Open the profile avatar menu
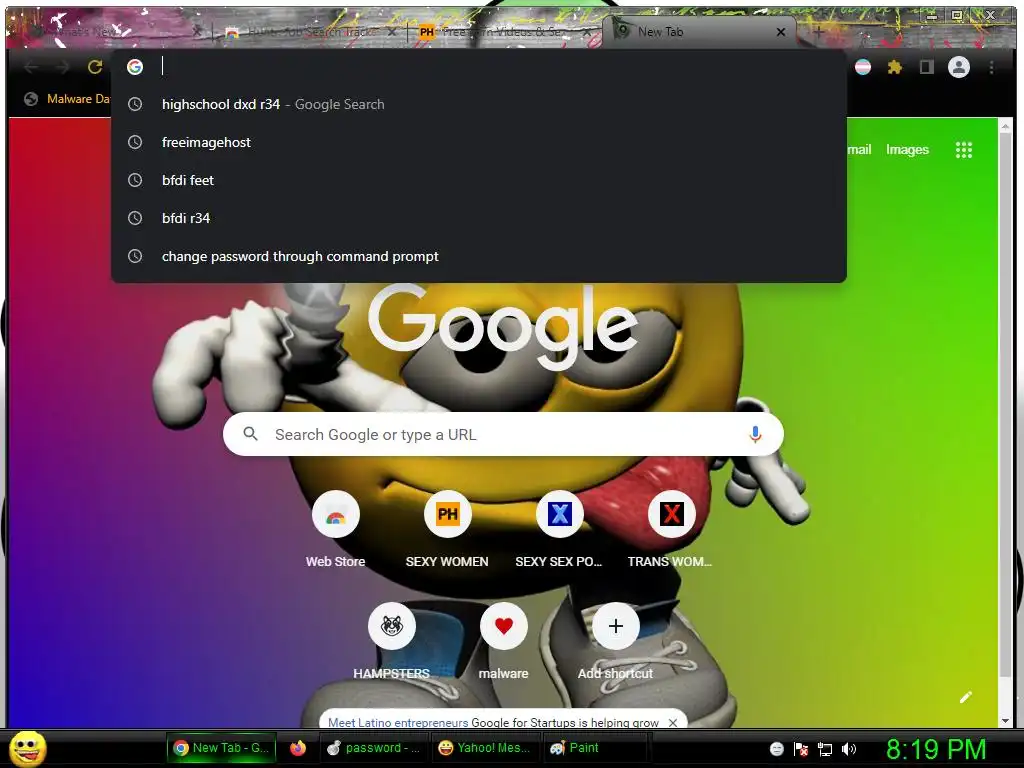 tap(959, 67)
